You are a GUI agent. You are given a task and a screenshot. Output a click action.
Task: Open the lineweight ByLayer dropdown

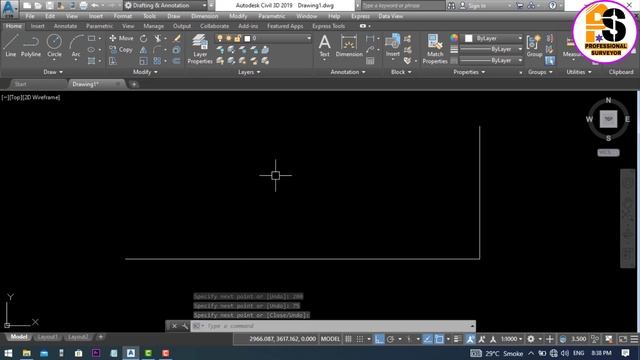coord(491,49)
